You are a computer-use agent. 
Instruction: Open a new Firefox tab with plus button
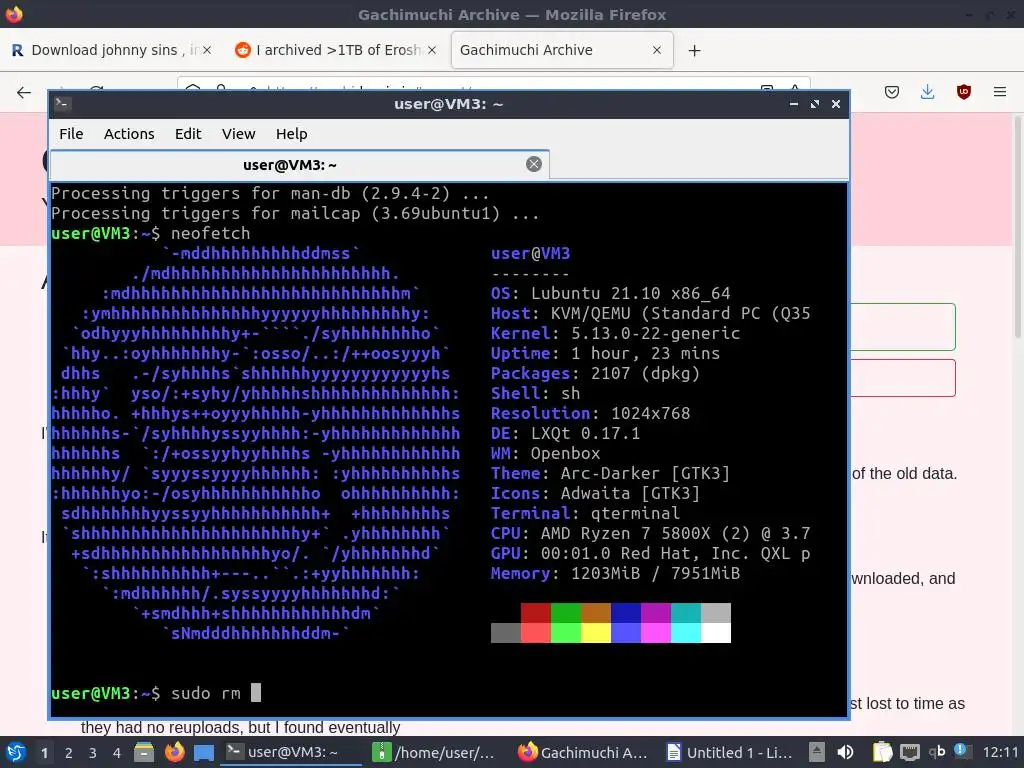pos(694,50)
